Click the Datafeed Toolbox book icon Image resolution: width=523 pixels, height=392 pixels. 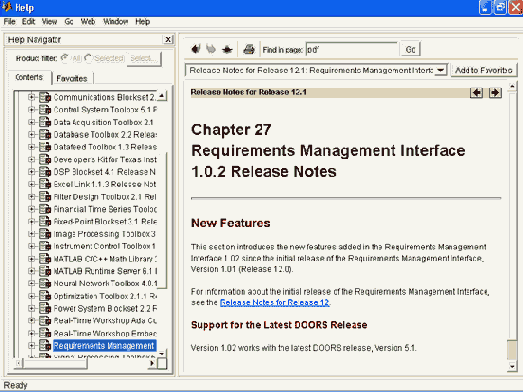click(x=45, y=147)
